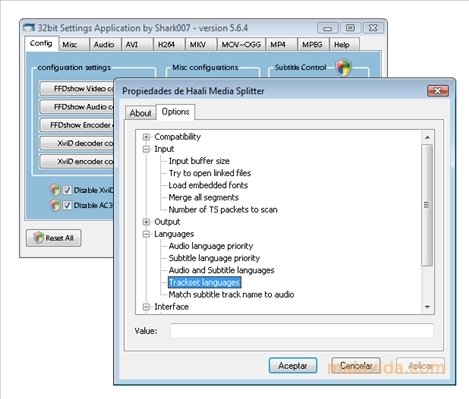Collapse the Interface tree node
Screen dimensions: 469x399
[x=146, y=307]
